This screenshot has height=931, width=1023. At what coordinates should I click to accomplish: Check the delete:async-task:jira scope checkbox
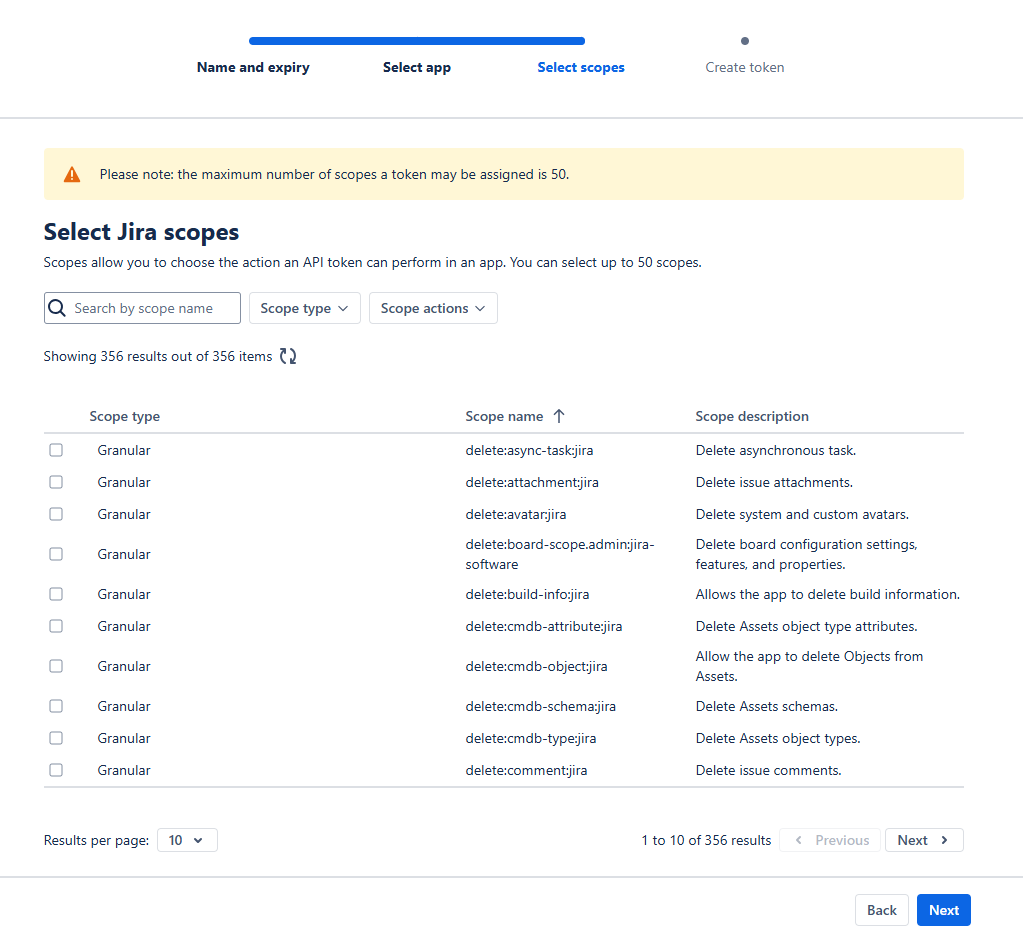click(x=56, y=450)
